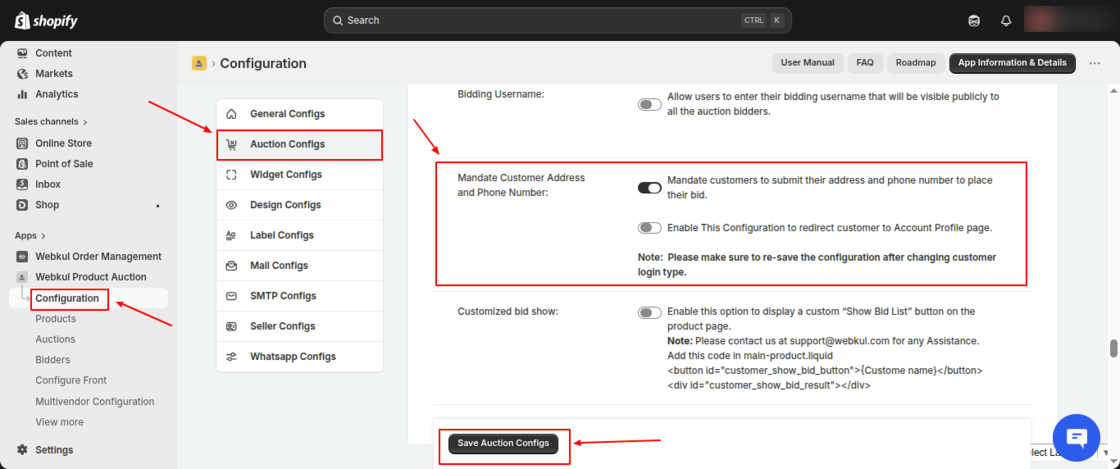The image size is (1120, 469).
Task: Open Configure Front in sidebar
Action: (71, 380)
